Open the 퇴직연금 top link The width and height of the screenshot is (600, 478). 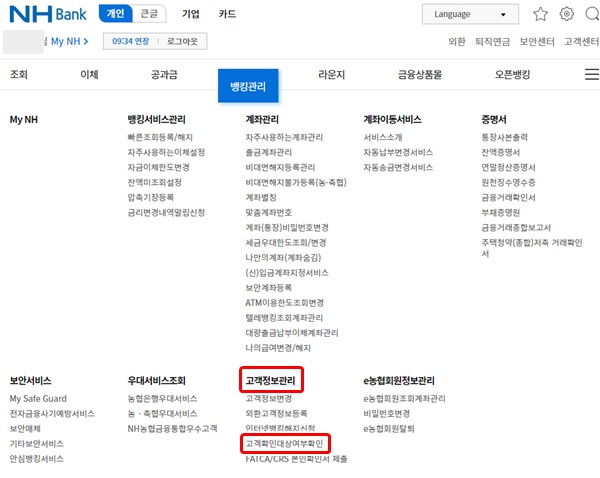coord(492,41)
